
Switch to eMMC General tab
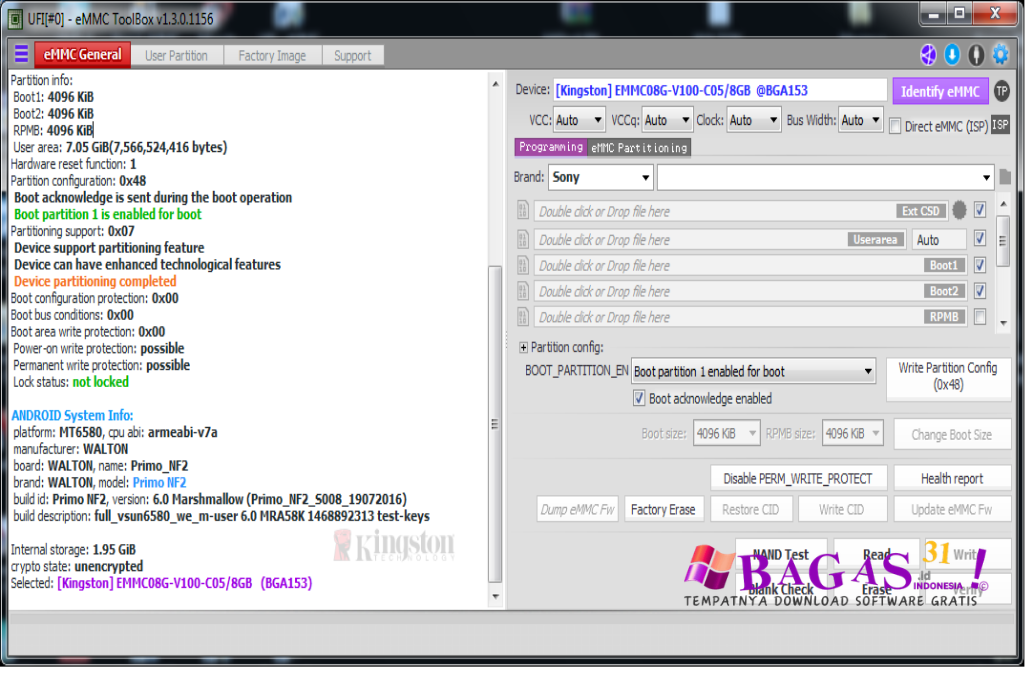[x=83, y=55]
